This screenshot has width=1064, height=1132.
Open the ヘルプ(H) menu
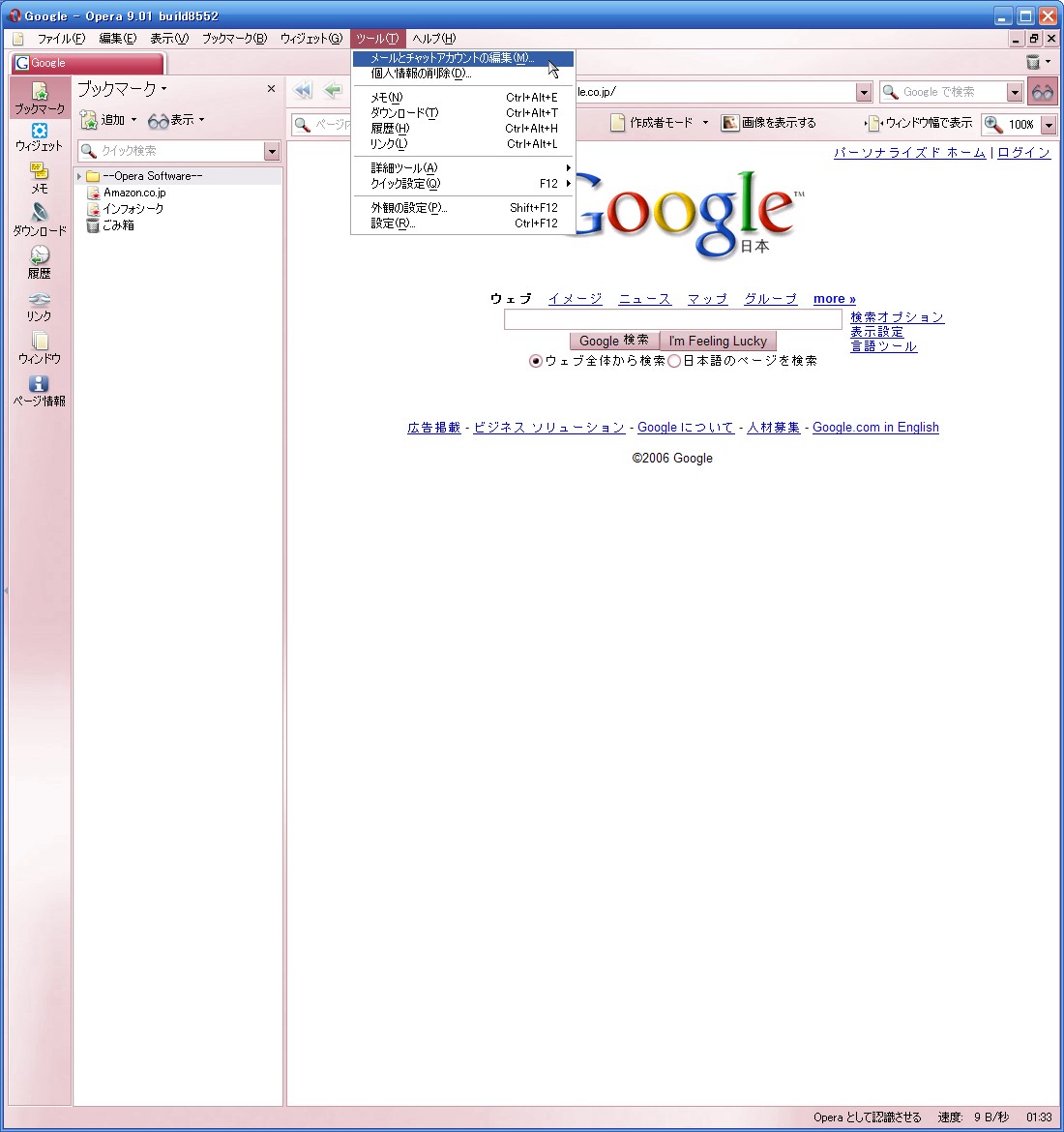point(434,39)
